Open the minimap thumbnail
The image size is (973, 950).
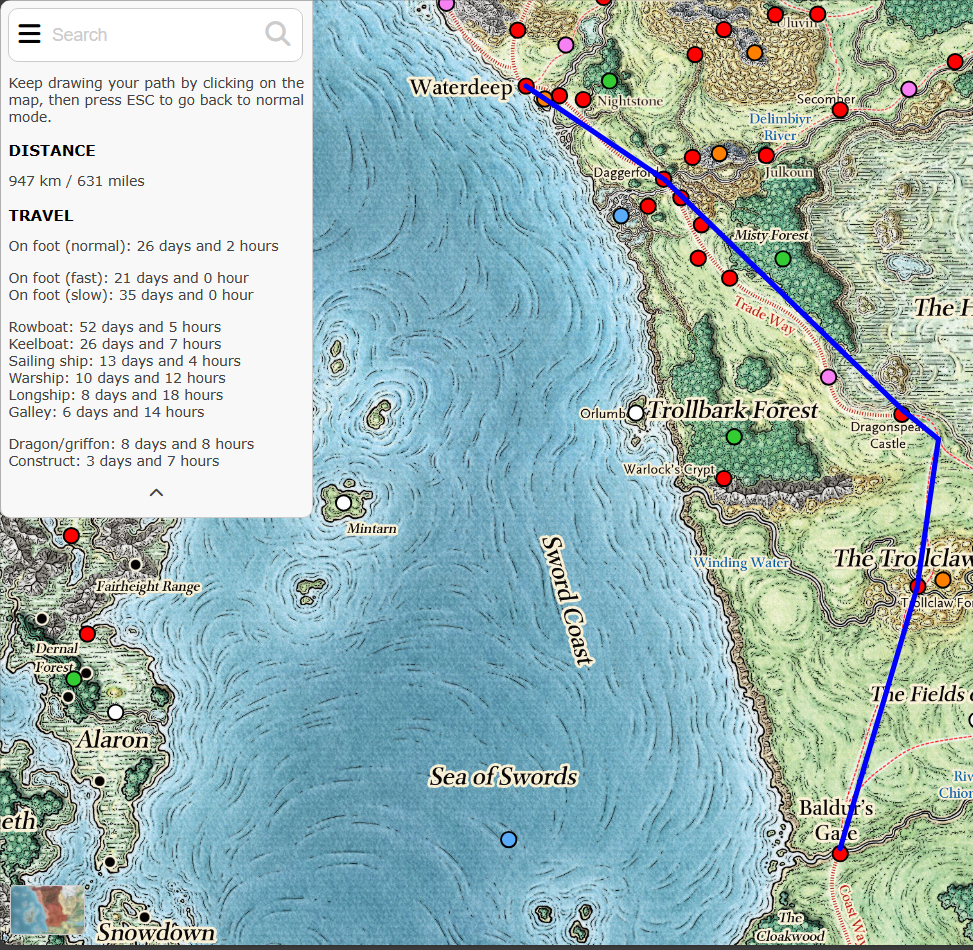point(47,910)
